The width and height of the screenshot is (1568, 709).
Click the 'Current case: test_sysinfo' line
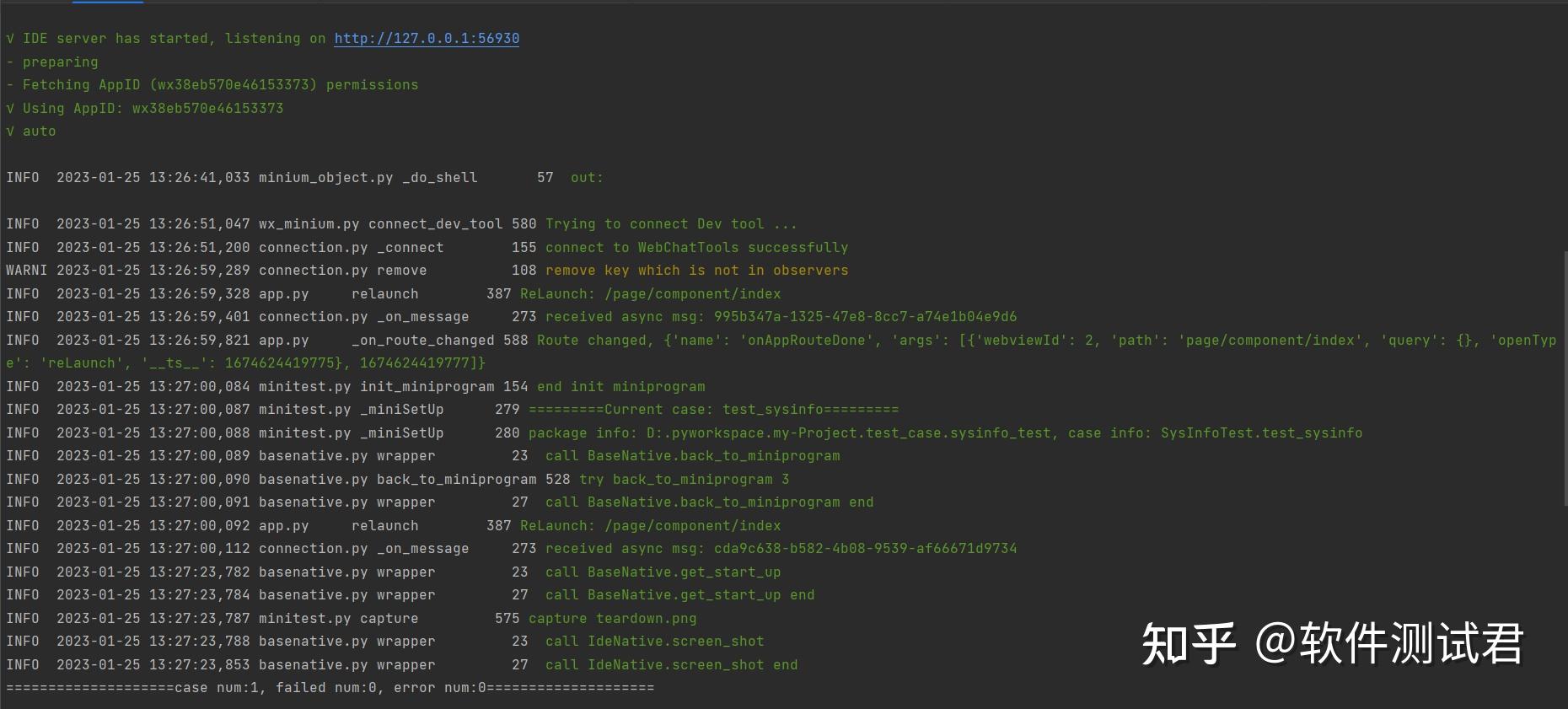pyautogui.click(x=713, y=410)
